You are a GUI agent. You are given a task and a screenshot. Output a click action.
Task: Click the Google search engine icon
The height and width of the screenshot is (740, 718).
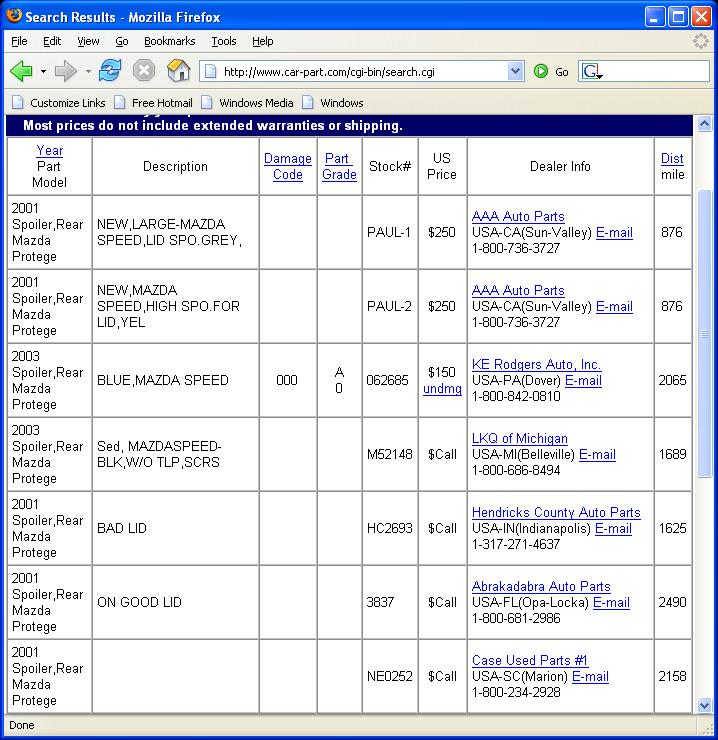point(591,72)
